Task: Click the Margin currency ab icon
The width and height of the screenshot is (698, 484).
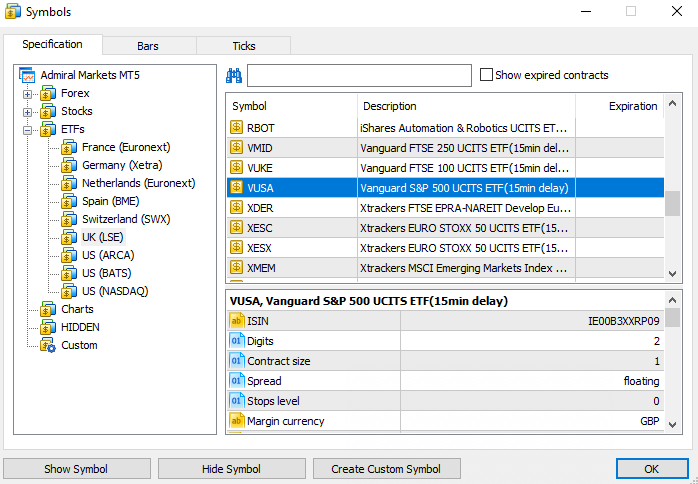Action: (236, 421)
